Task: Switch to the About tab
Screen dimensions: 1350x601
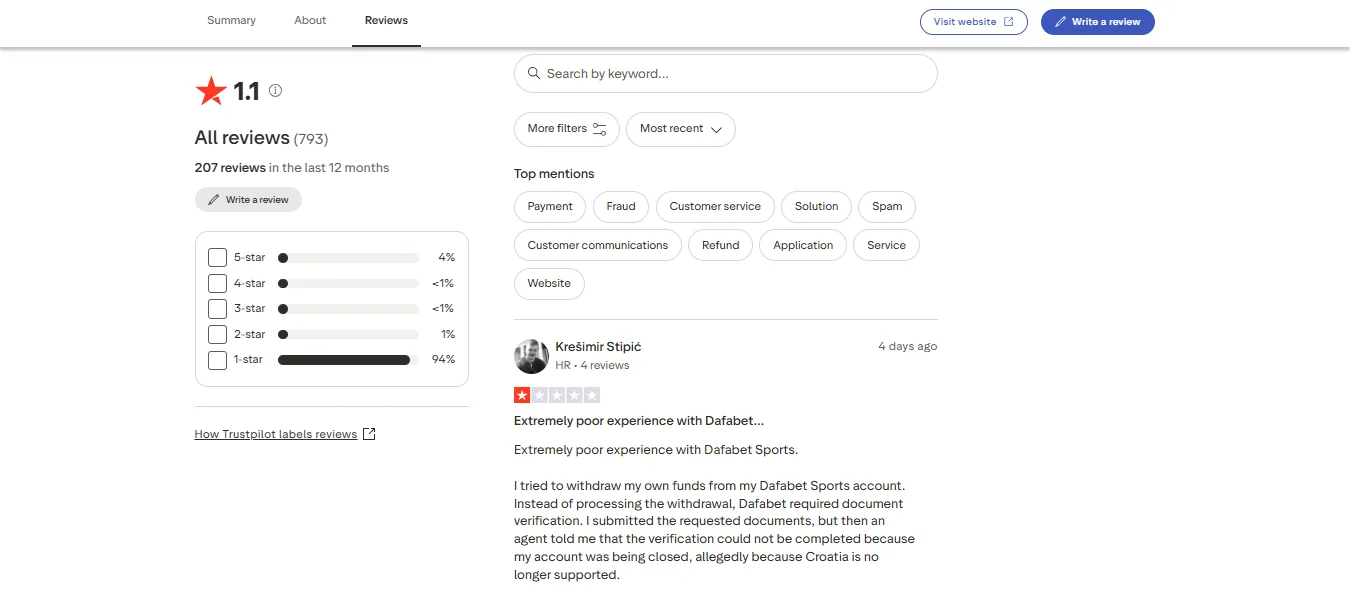Action: click(x=310, y=21)
